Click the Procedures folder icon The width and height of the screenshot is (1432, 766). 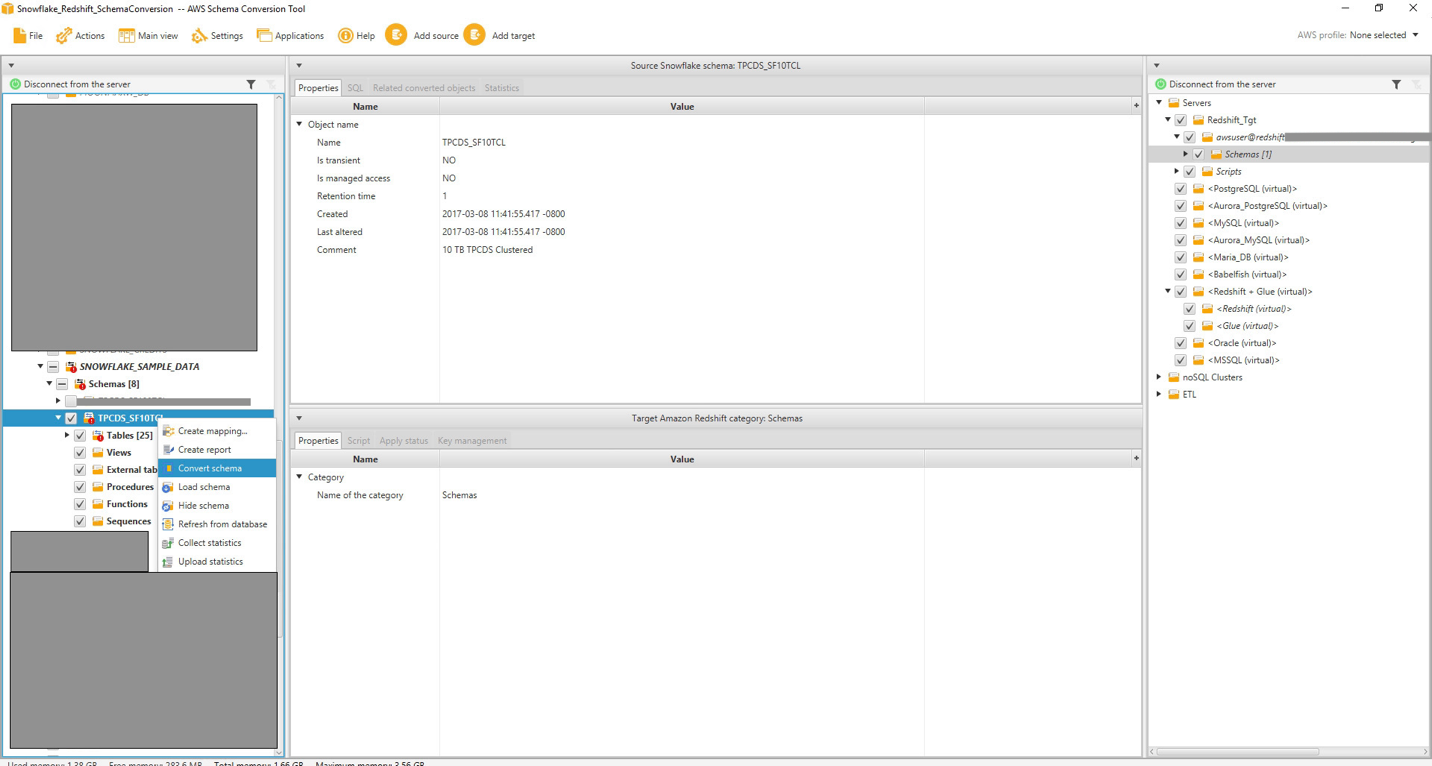click(98, 487)
